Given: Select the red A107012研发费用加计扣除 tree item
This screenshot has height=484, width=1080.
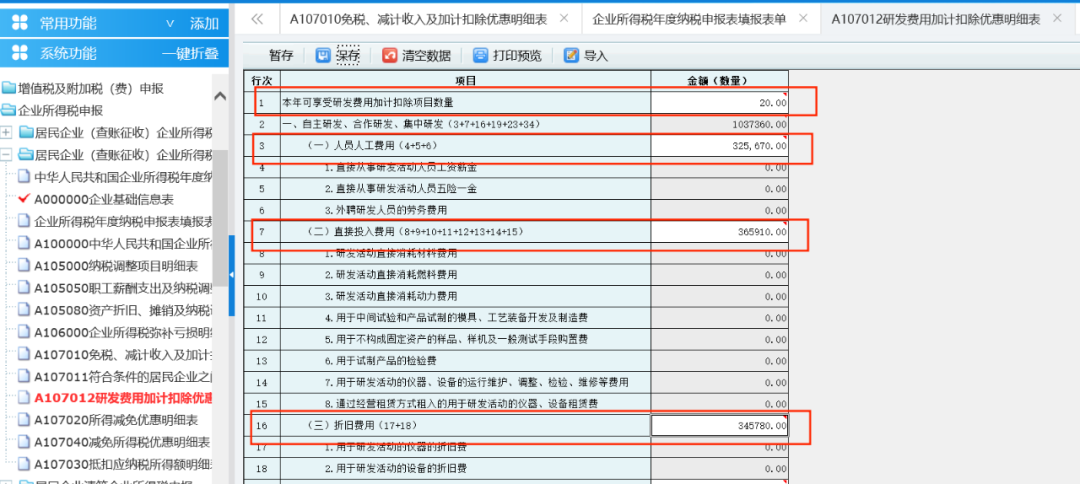Looking at the screenshot, I should pyautogui.click(x=123, y=398).
